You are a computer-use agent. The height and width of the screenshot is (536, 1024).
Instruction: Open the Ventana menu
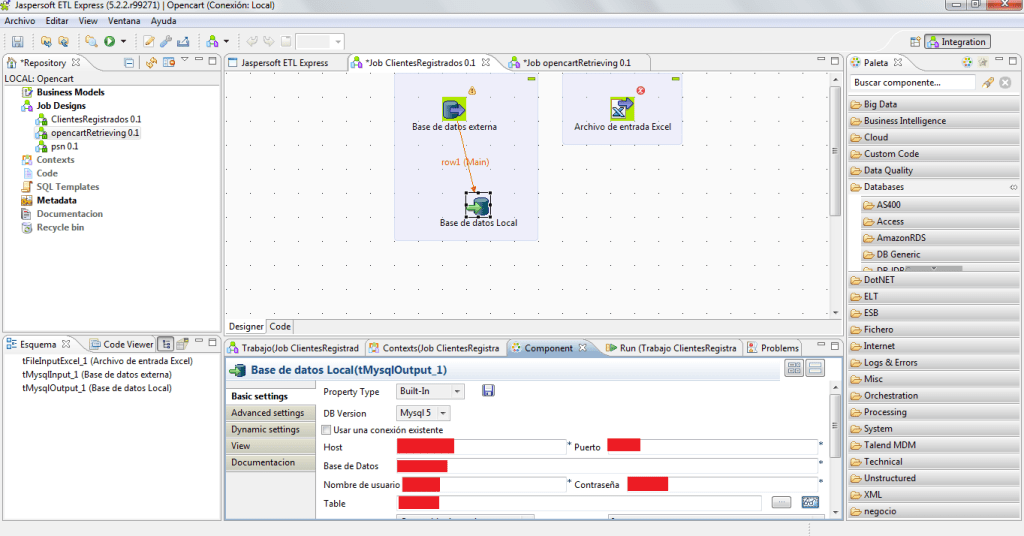(124, 20)
